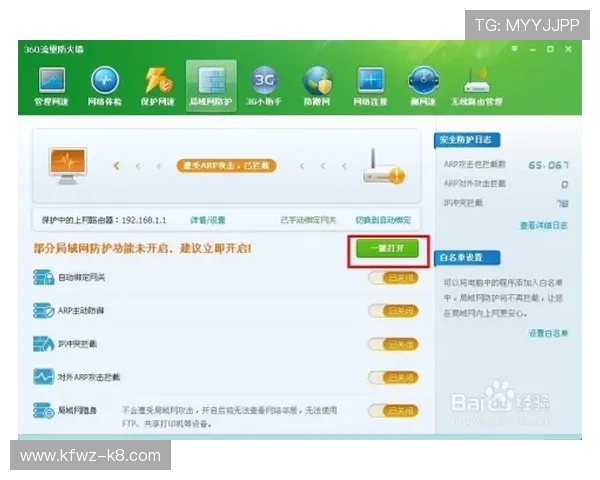The image size is (600, 480).
Task: Open the 网络连接 icon
Action: click(x=370, y=86)
